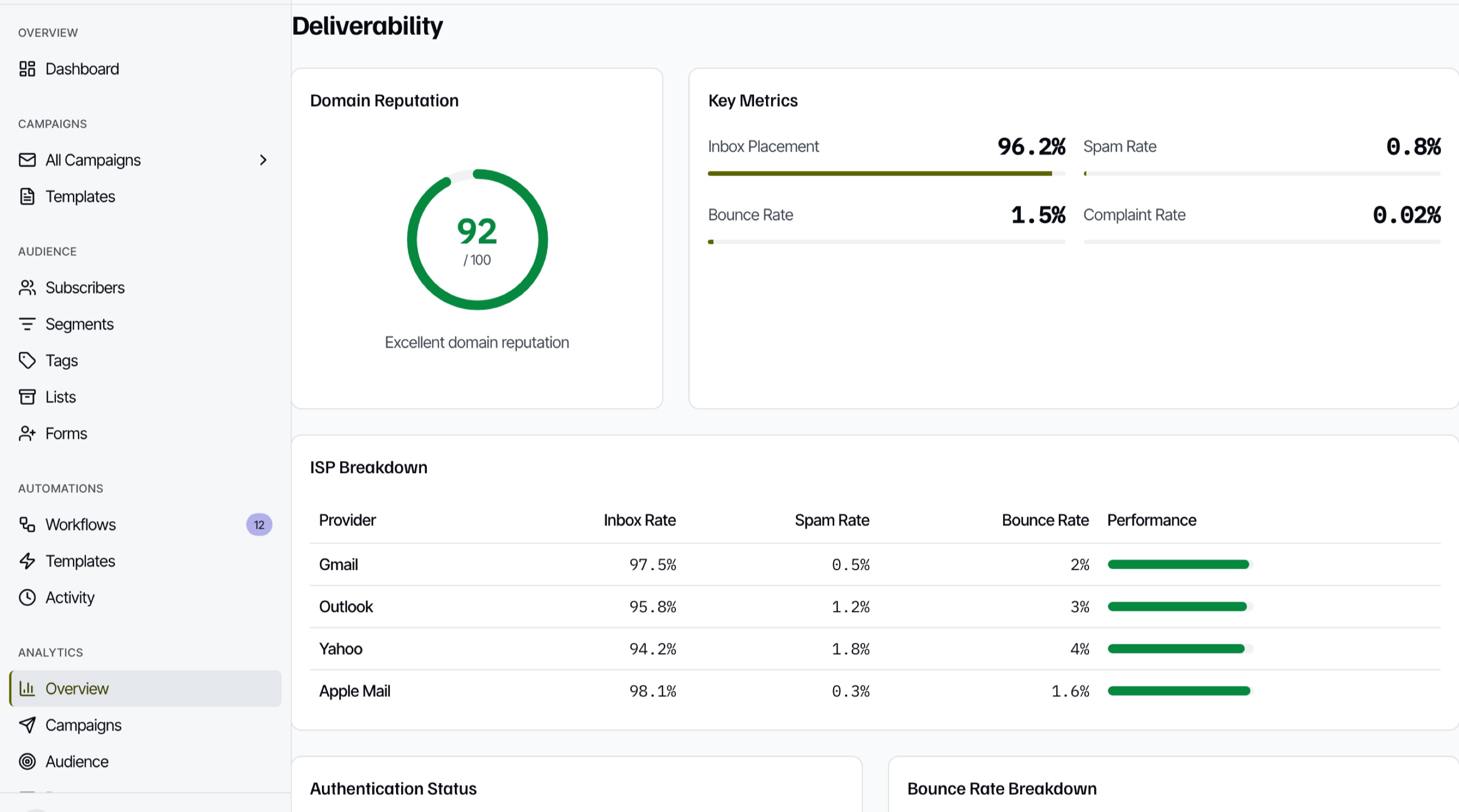This screenshot has height=812, width=1459.
Task: Click the Apple Mail provider row name
Action: point(354,691)
